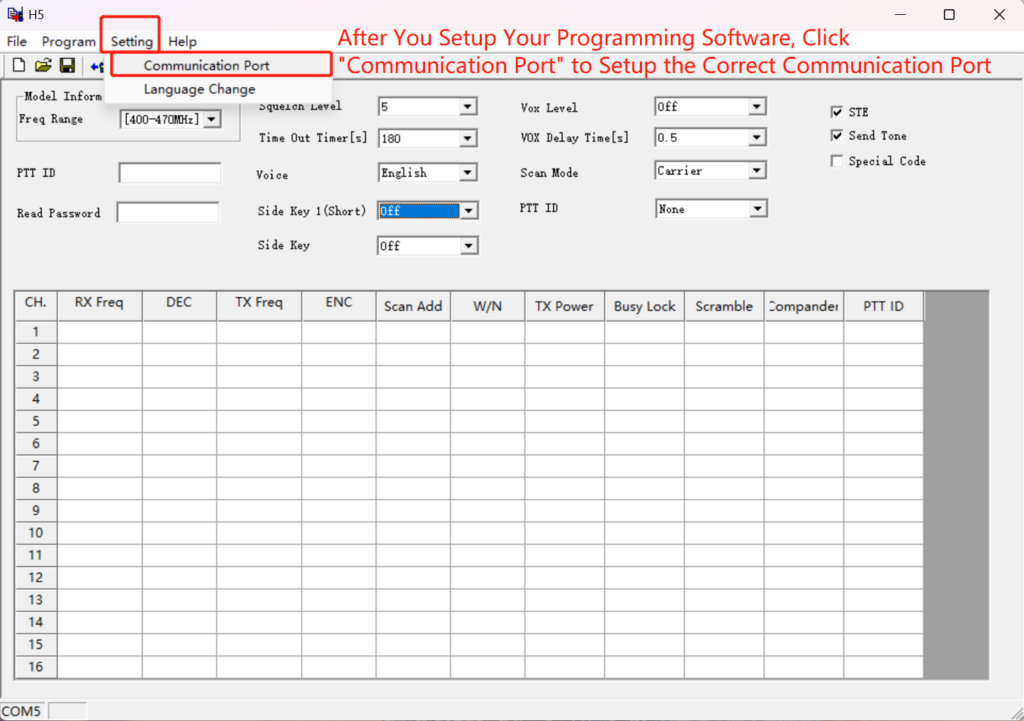The height and width of the screenshot is (721, 1024).
Task: Expand the Squelch Level dropdown
Action: tap(468, 106)
